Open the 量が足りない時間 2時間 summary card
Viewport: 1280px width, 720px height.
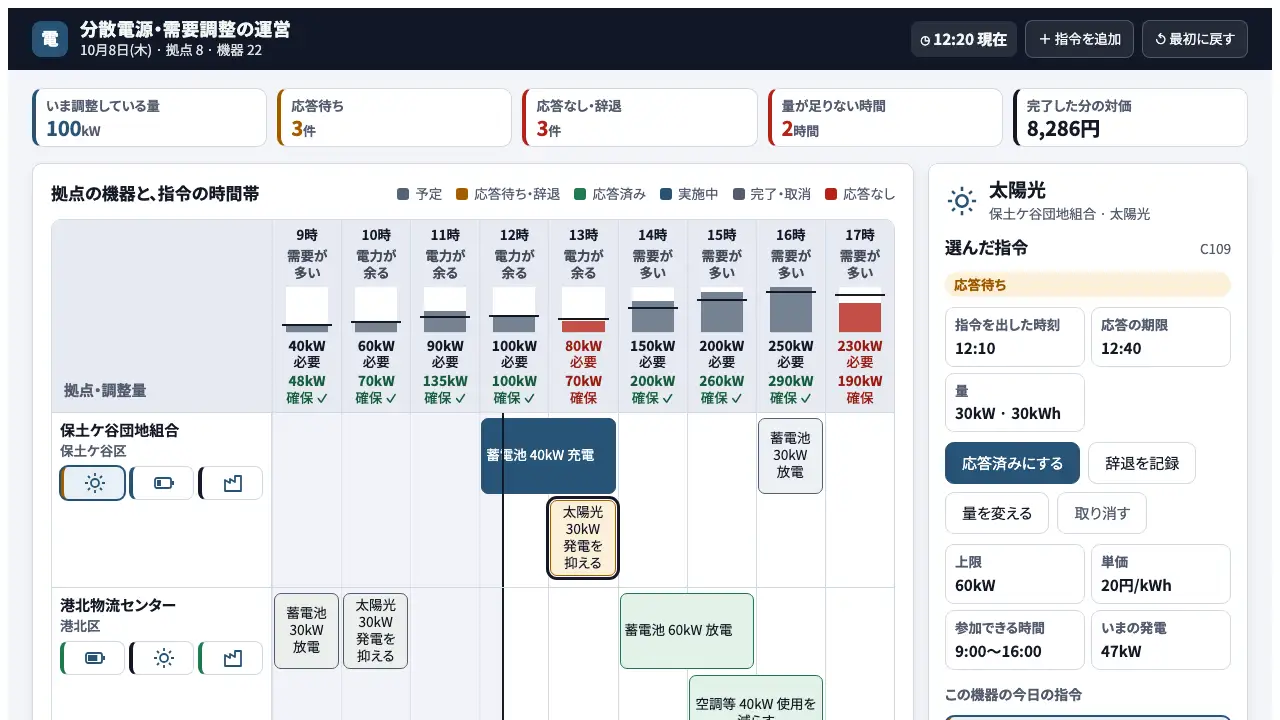[885, 118]
